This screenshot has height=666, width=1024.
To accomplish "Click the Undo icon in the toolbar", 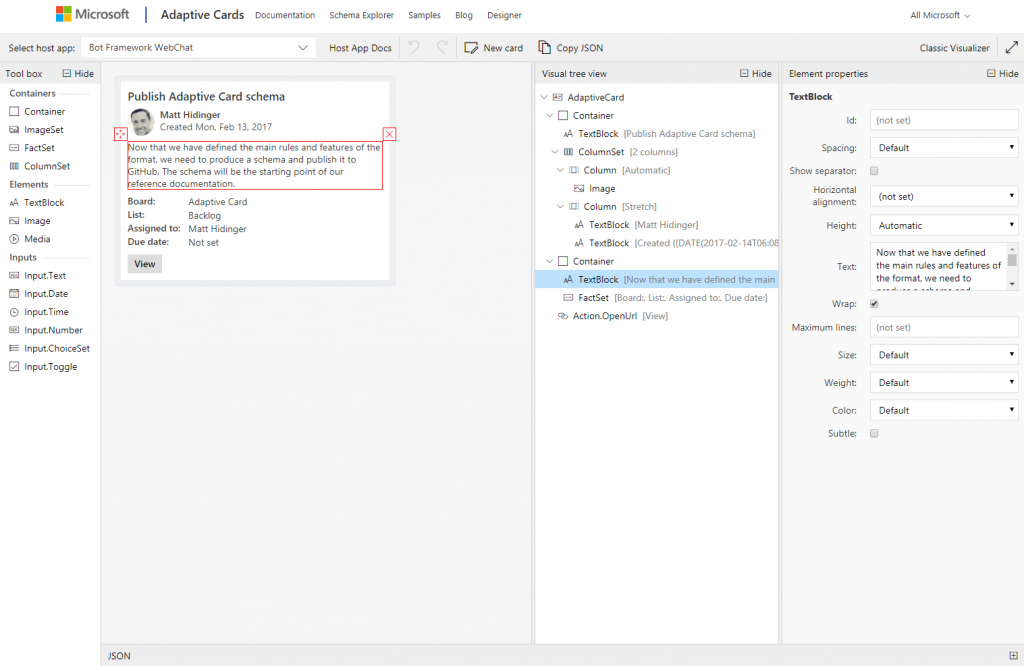I will (413, 47).
